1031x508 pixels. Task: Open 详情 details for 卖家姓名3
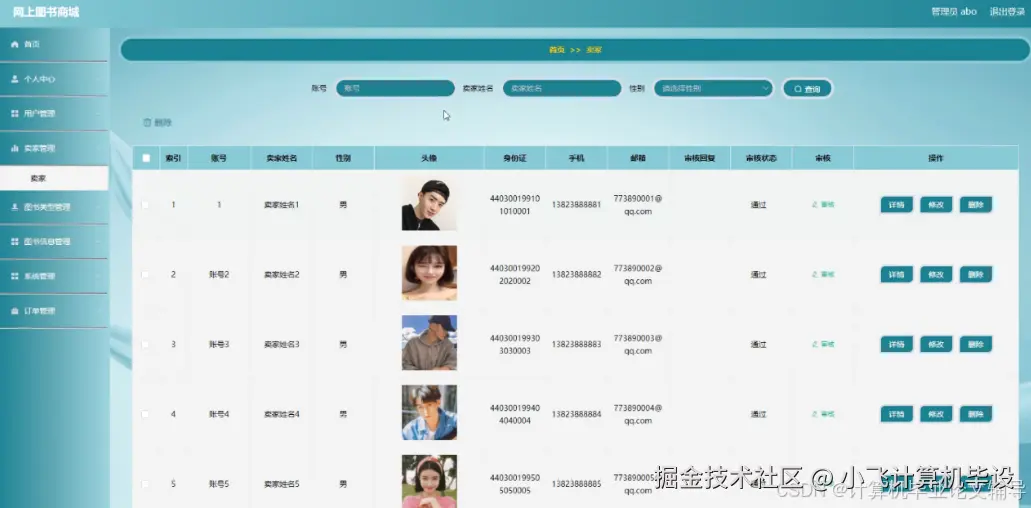click(x=896, y=344)
